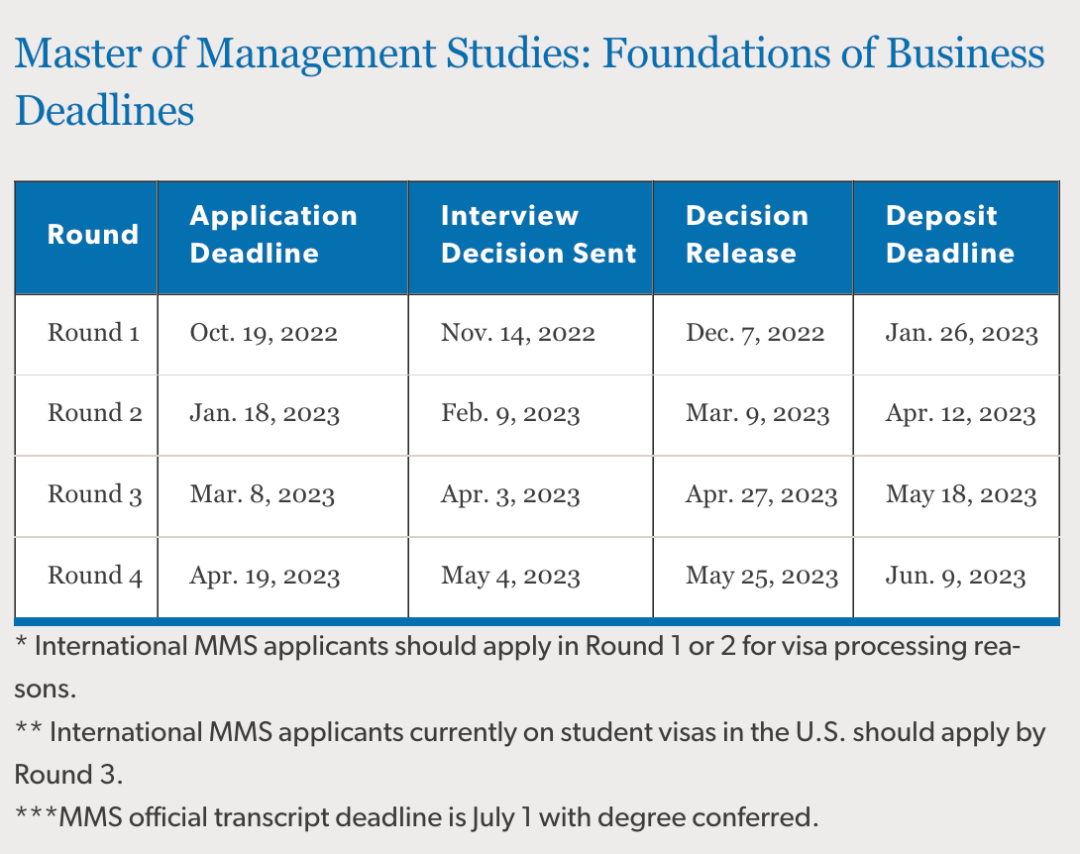Click the visa processing footnote text
The width and height of the screenshot is (1080, 854).
point(517,667)
